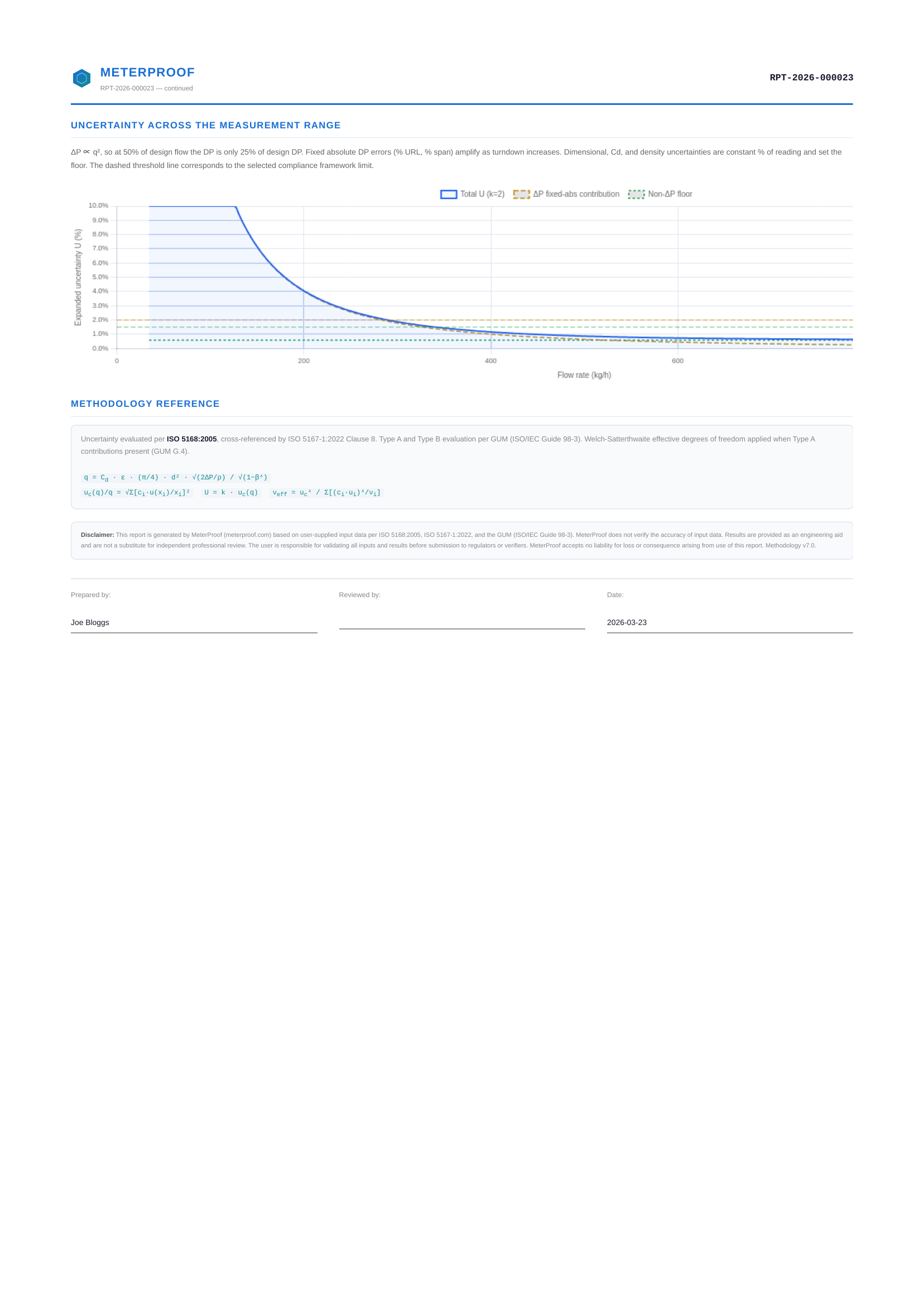Click the 'Flow rate (kg/h)' axis title
The height and width of the screenshot is (1307, 924).
click(584, 375)
